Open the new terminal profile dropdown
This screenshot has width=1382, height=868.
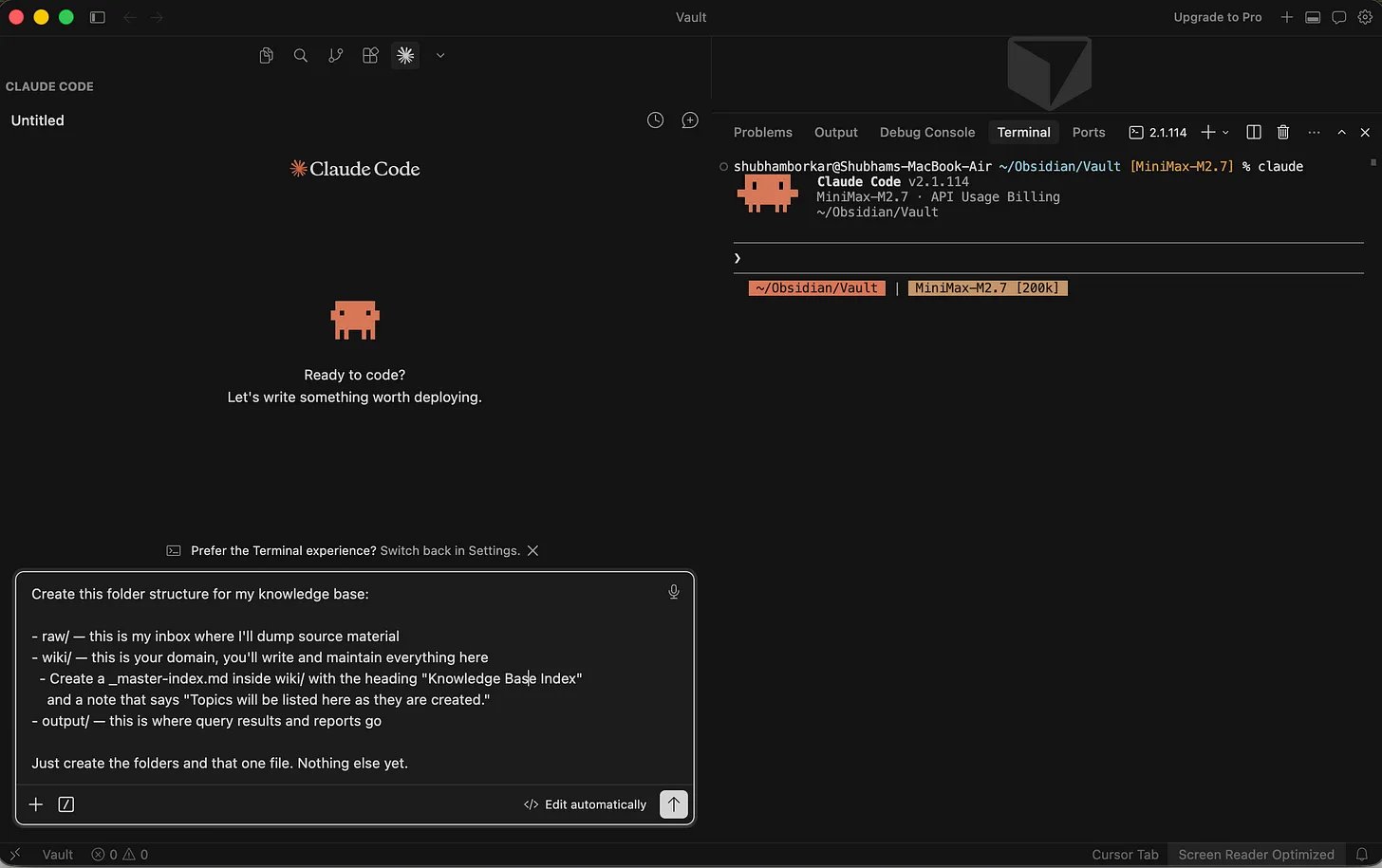[x=1226, y=133]
